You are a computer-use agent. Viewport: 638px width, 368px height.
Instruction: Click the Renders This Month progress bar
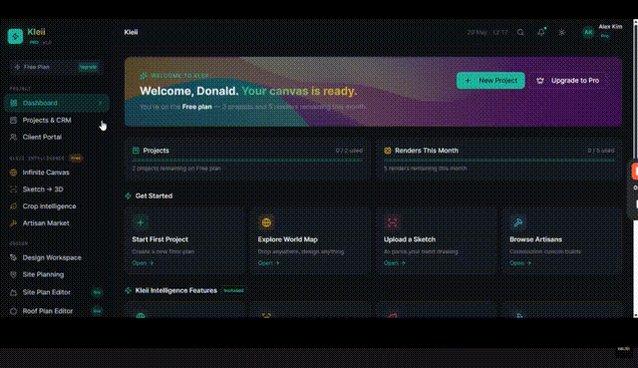tap(499, 160)
